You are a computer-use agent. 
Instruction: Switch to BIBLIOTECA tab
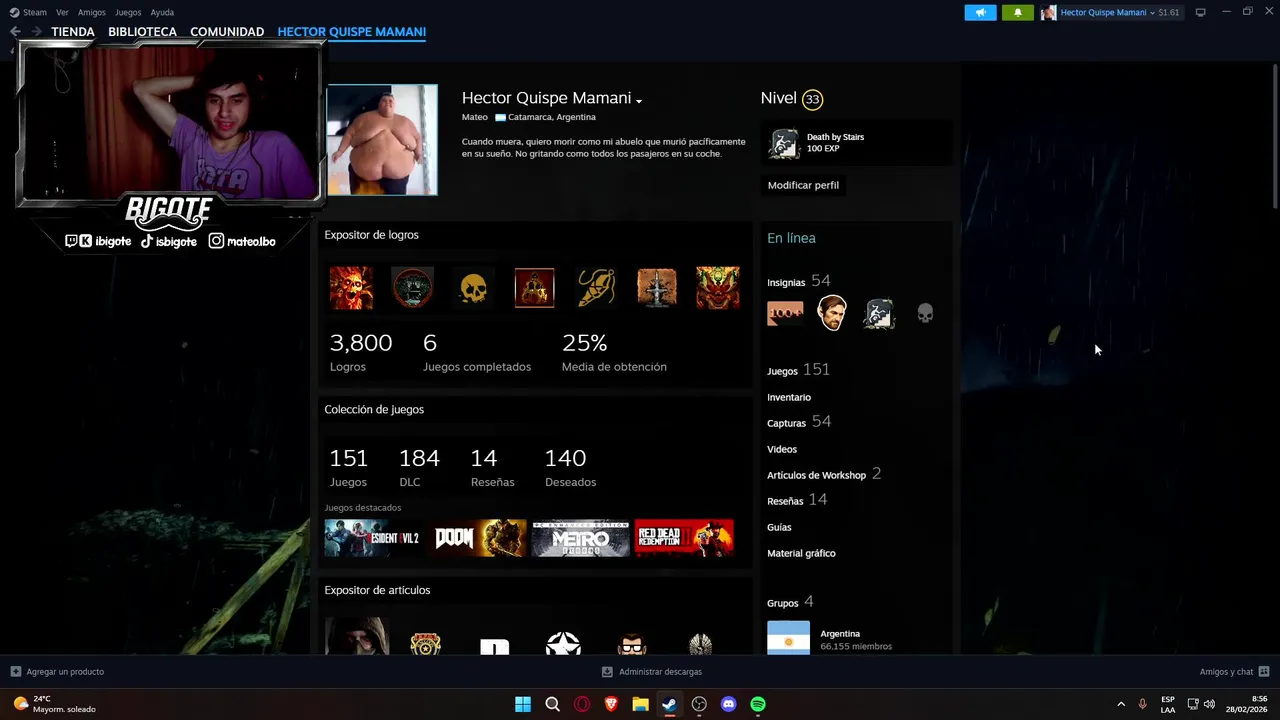(142, 32)
